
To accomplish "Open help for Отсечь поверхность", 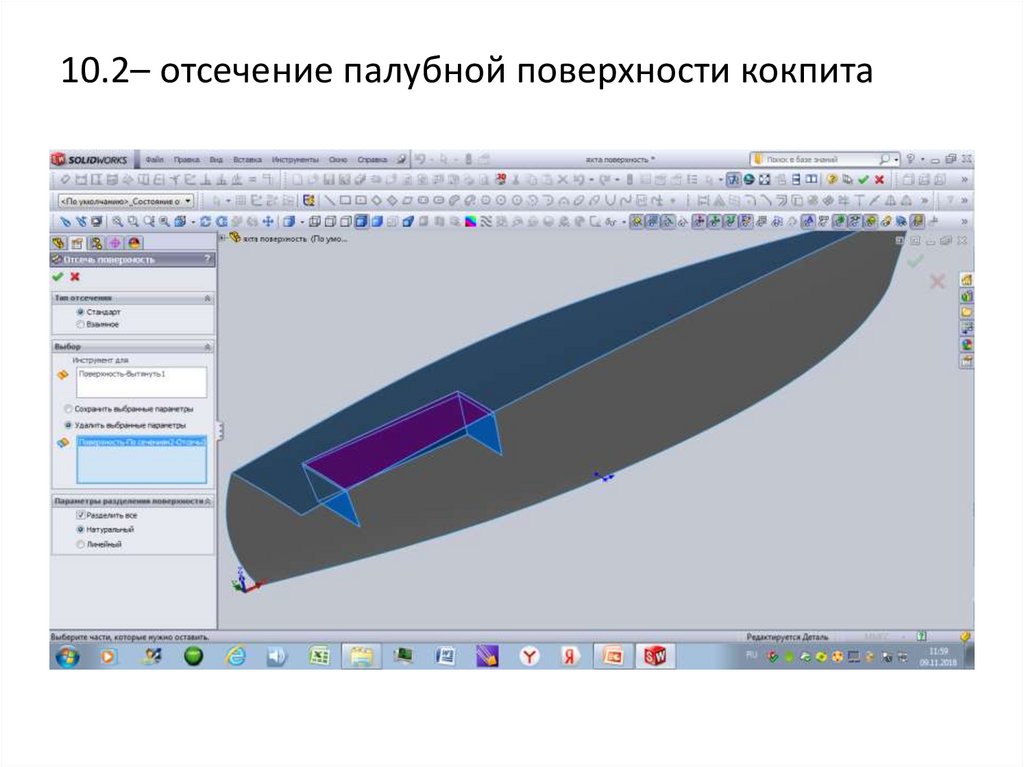I will pos(208,259).
